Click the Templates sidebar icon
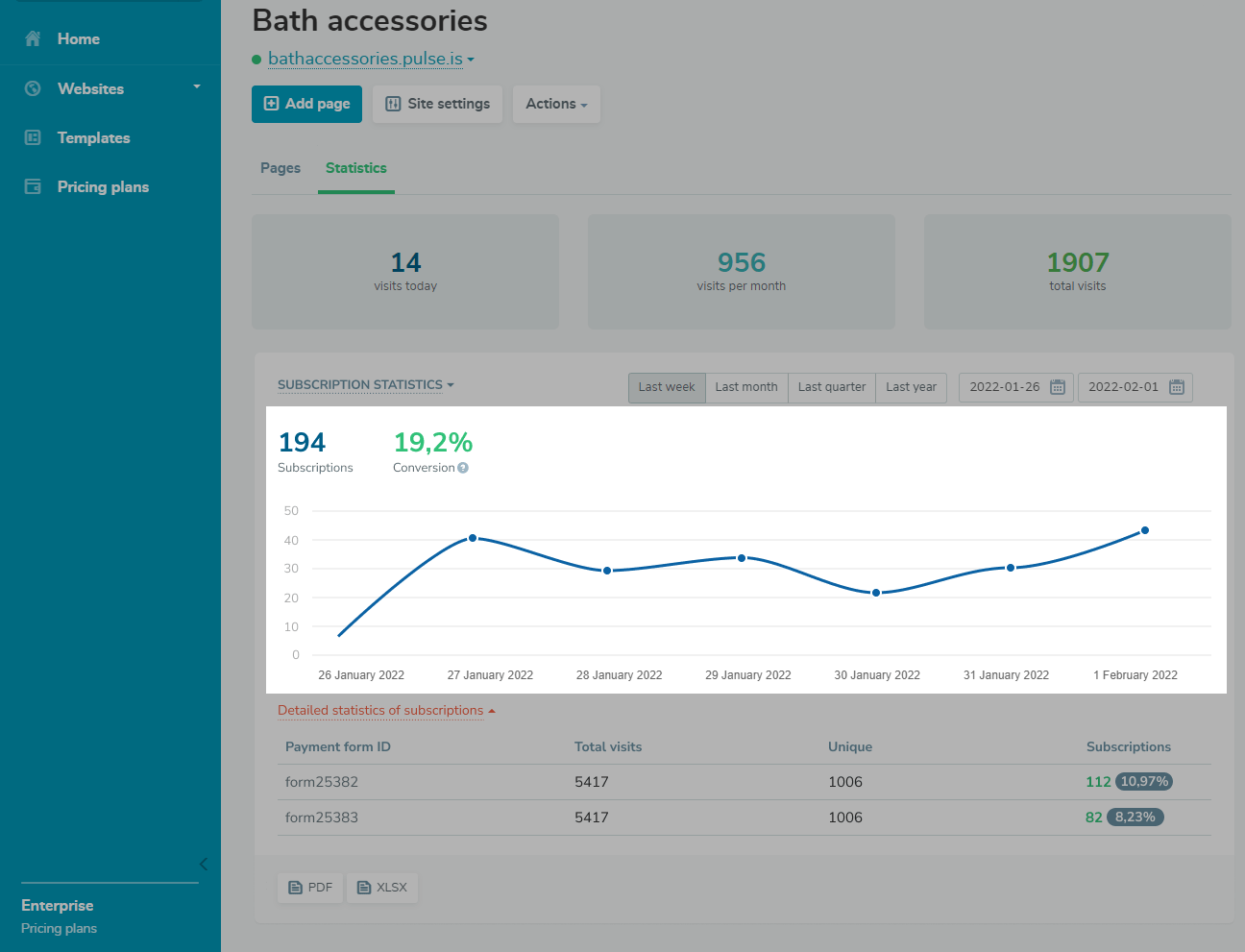 pyautogui.click(x=33, y=137)
